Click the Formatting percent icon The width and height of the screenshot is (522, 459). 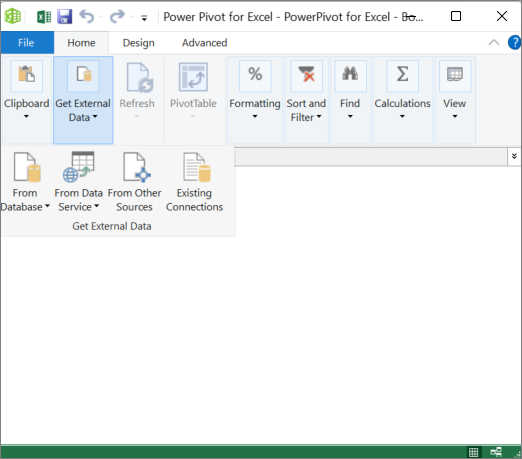click(x=255, y=76)
